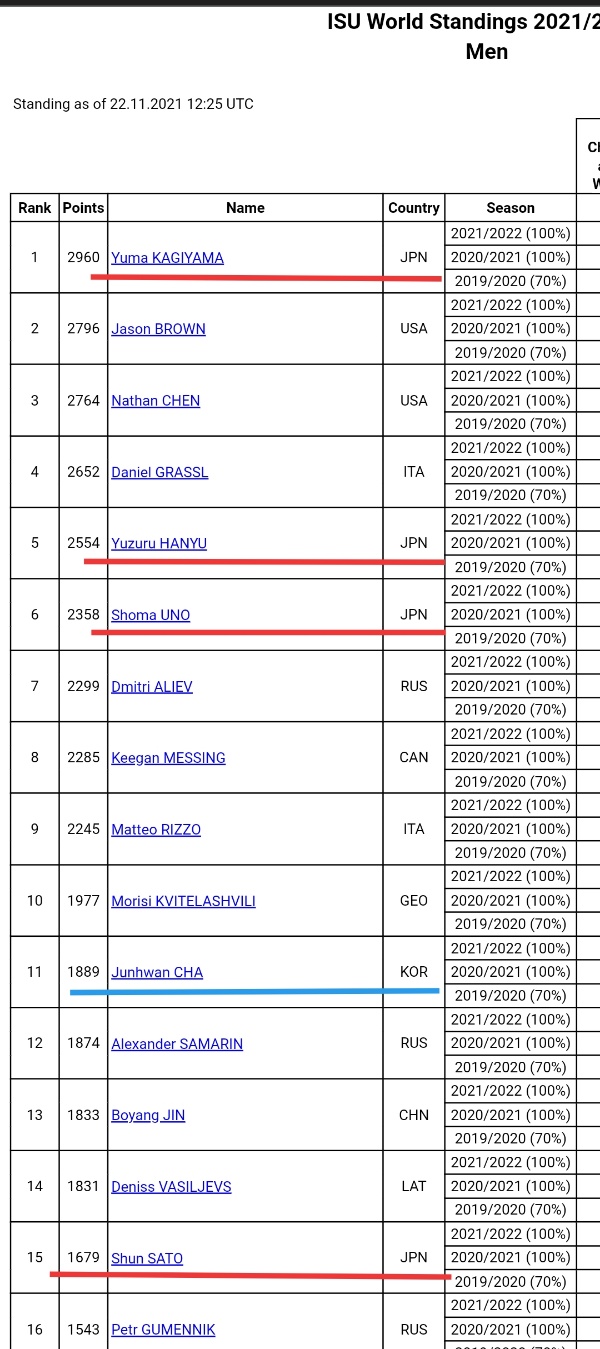Viewport: 600px width, 1349px height.
Task: Click Shoma UNO name link
Action: (150, 615)
